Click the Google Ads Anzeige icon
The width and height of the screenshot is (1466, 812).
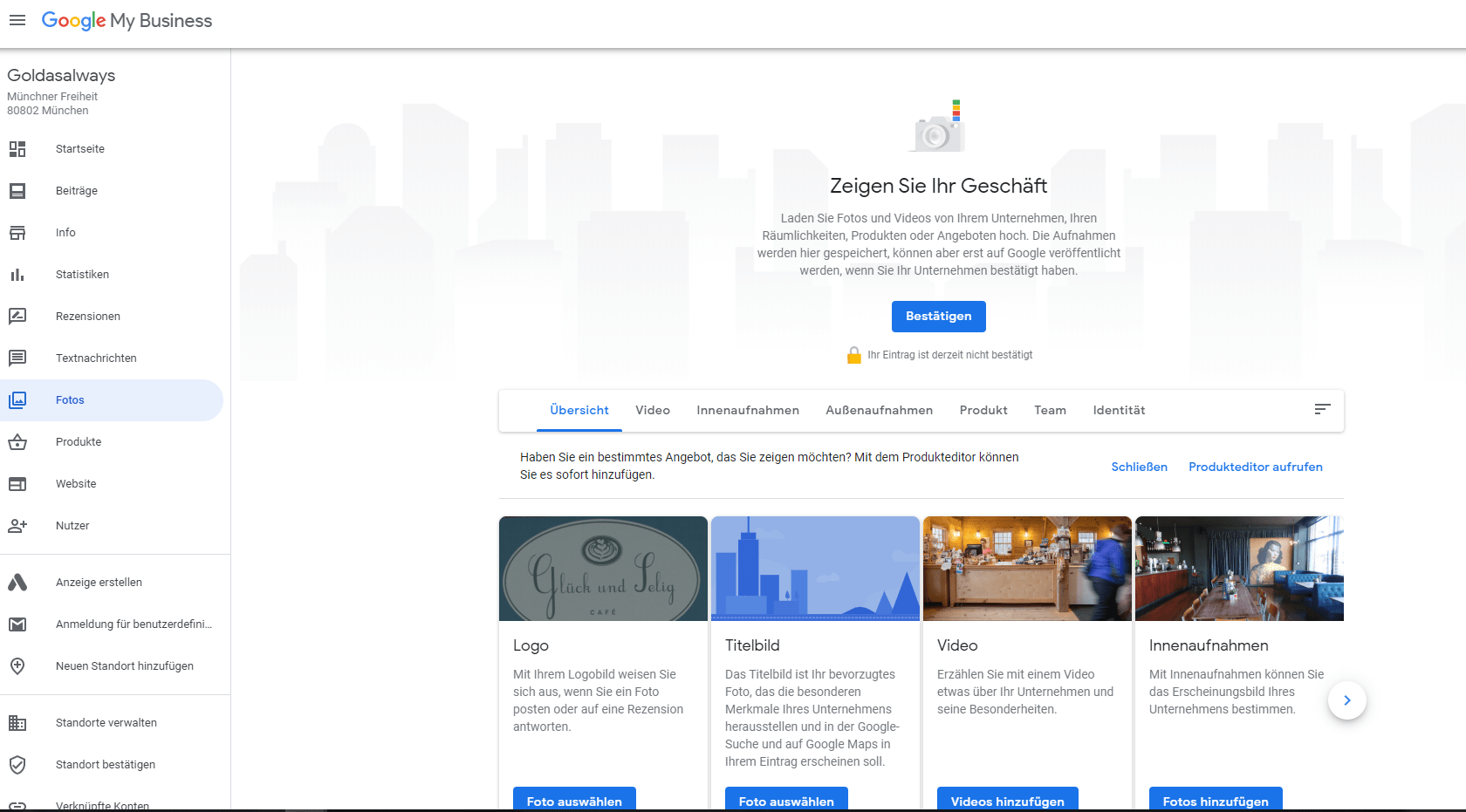17,583
